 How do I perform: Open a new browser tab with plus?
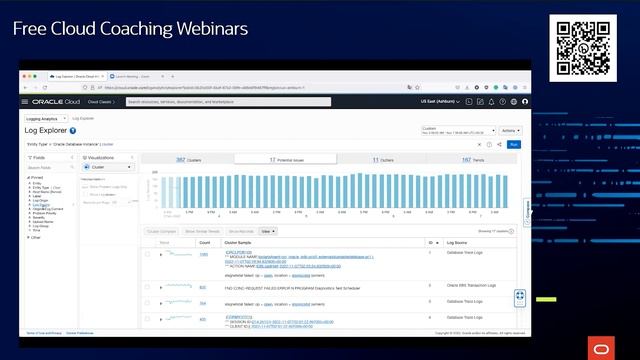[x=173, y=76]
